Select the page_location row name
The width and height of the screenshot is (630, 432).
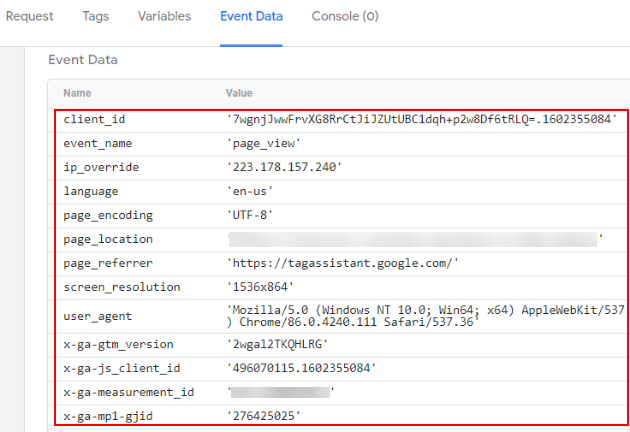108,239
